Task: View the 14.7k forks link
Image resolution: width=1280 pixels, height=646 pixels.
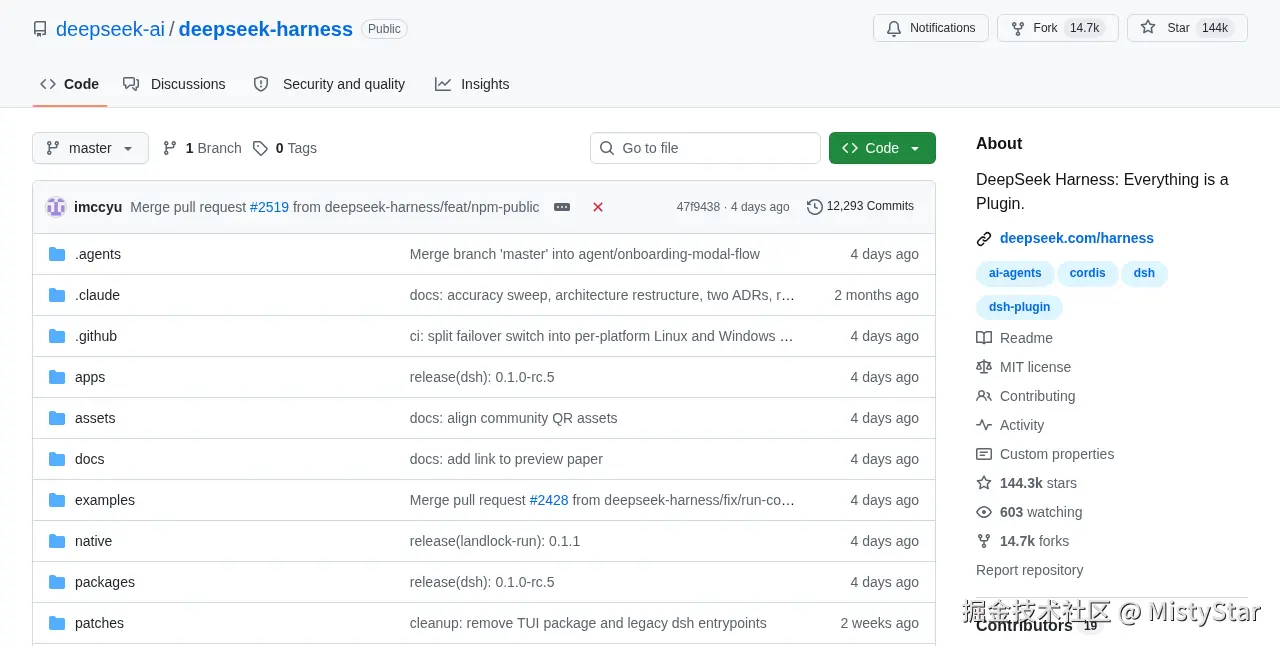Action: (1034, 541)
